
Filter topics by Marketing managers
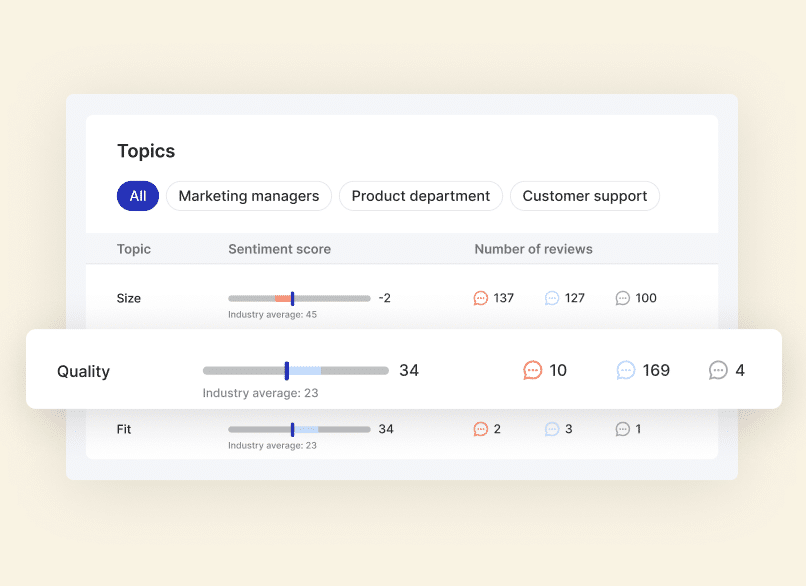[249, 196]
